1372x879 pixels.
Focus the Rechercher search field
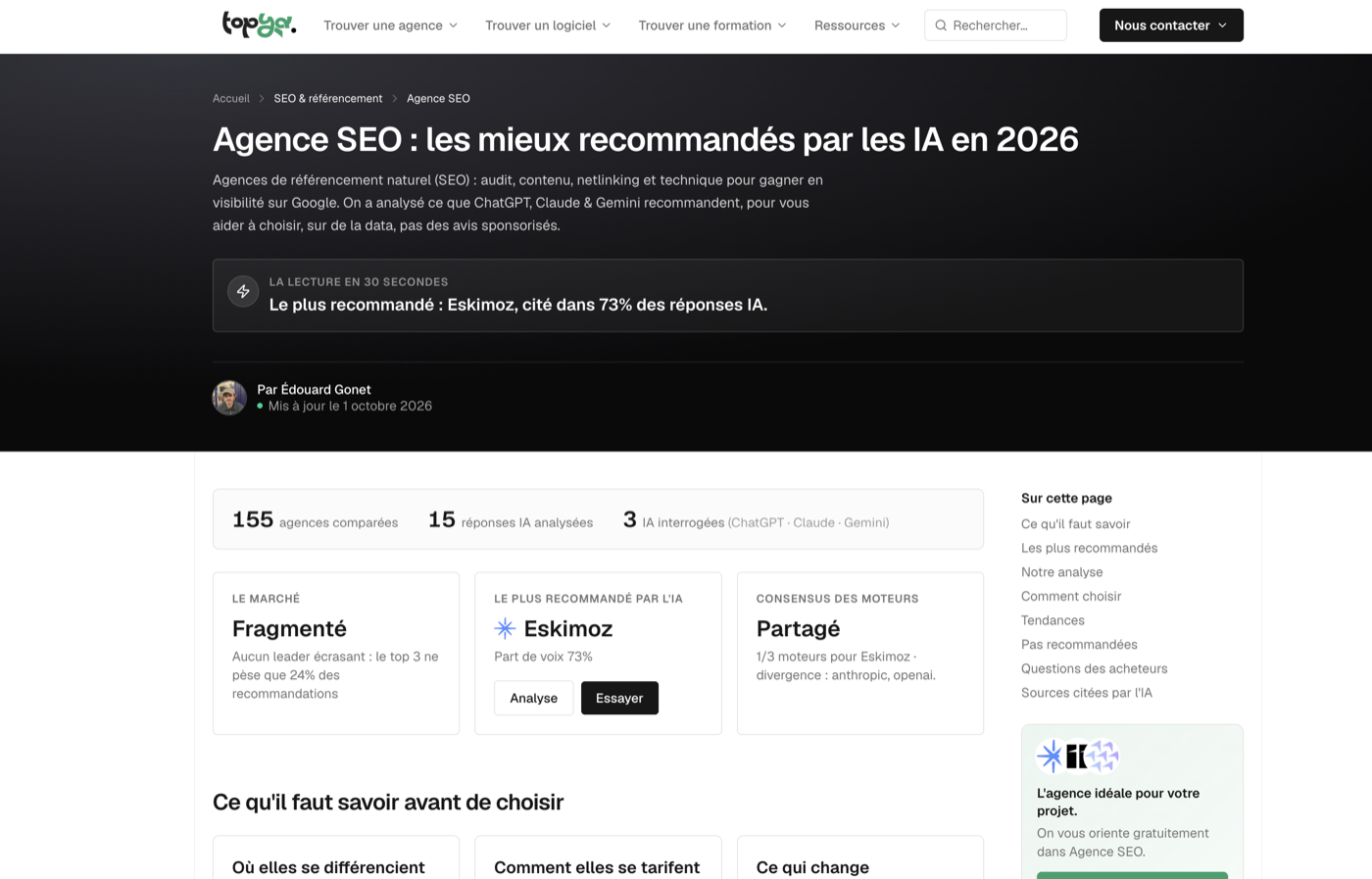(x=995, y=25)
